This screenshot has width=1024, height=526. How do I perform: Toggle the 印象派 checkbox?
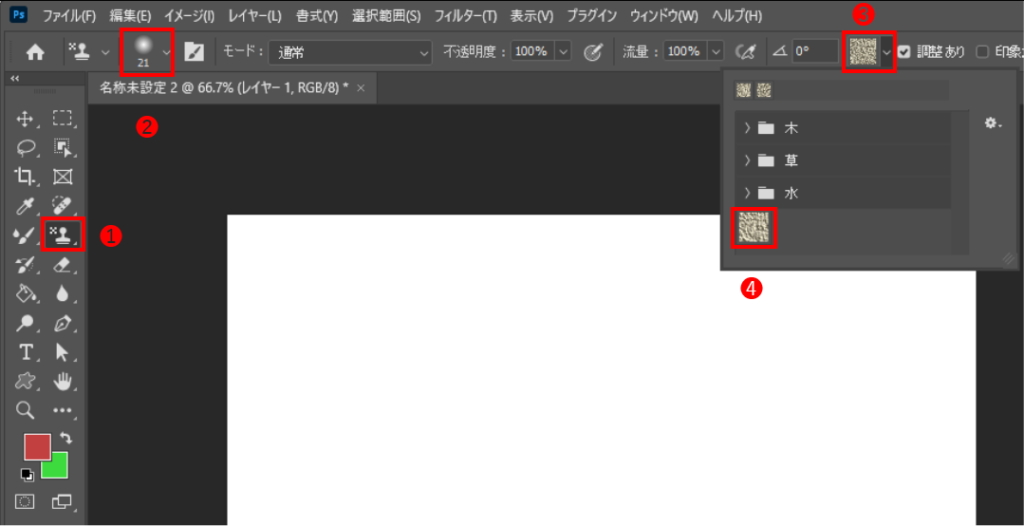(x=982, y=52)
